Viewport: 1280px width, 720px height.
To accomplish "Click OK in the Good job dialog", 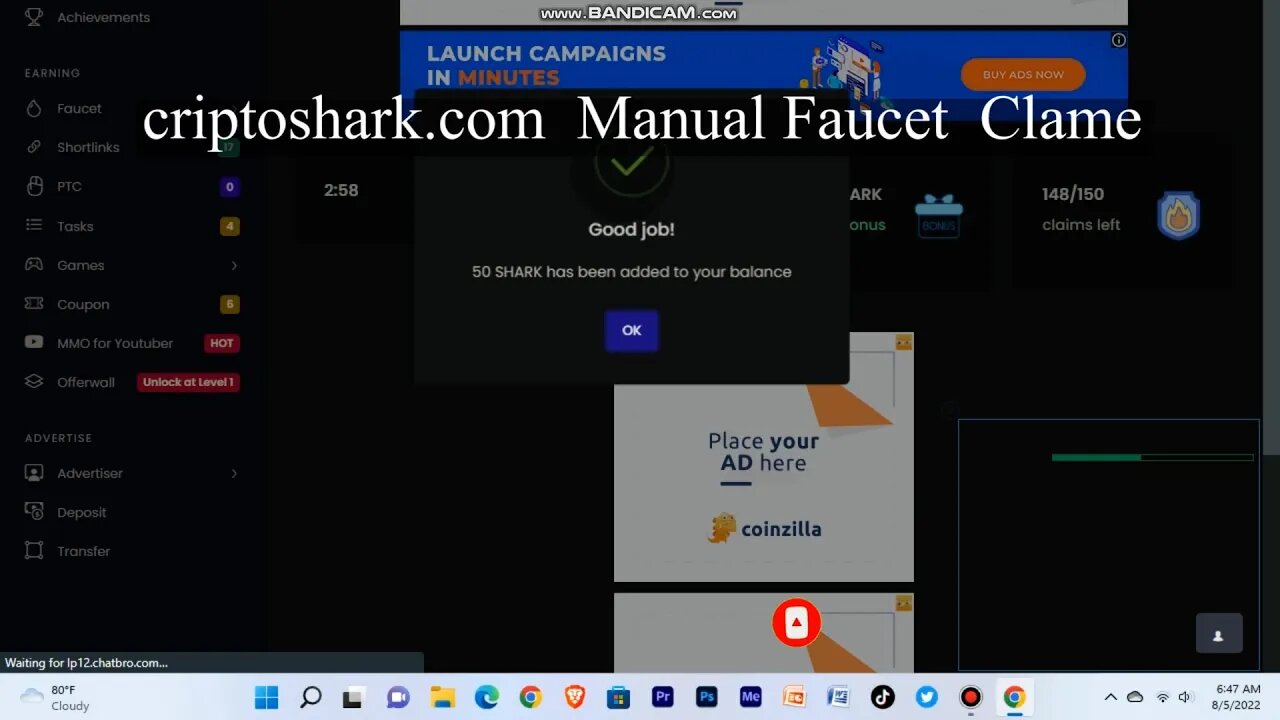I will 631,330.
